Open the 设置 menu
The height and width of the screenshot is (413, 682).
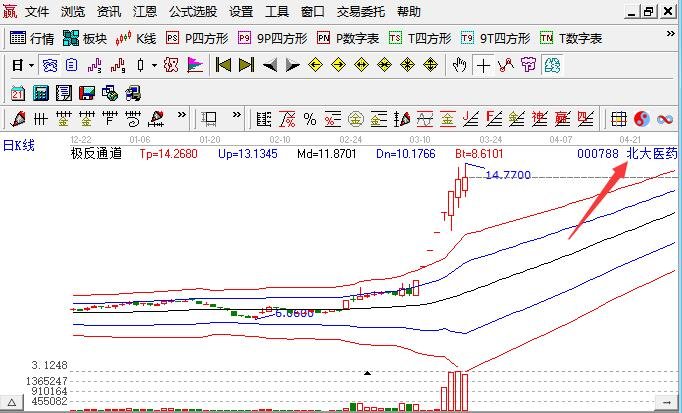(x=241, y=11)
